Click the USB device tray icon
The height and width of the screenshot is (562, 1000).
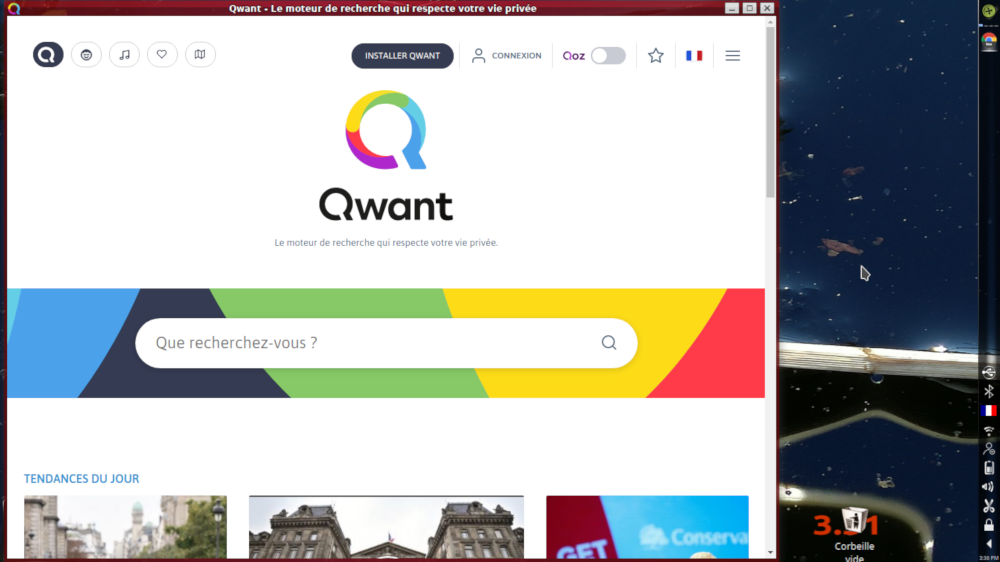pos(989,373)
